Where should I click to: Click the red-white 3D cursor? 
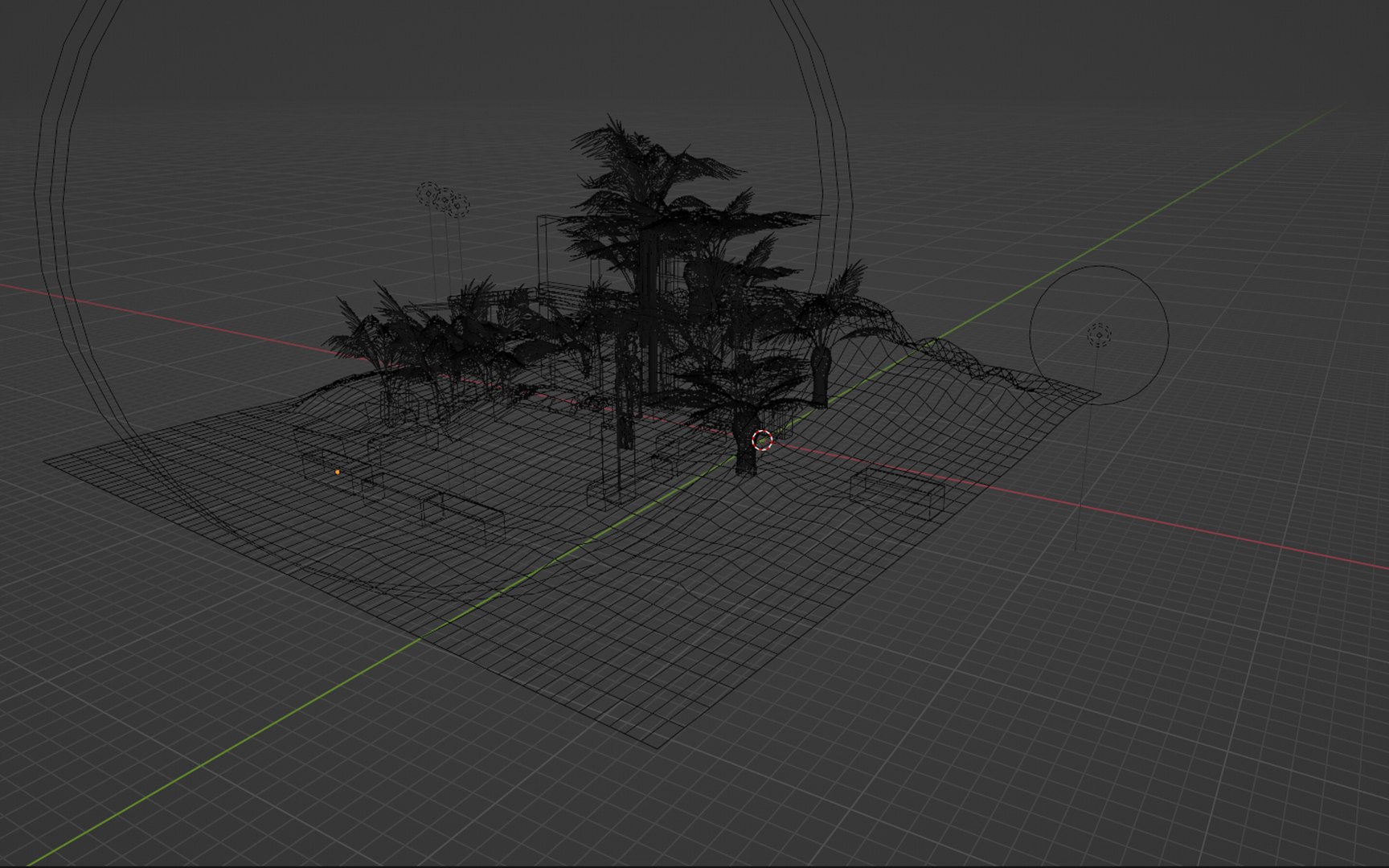click(x=762, y=440)
